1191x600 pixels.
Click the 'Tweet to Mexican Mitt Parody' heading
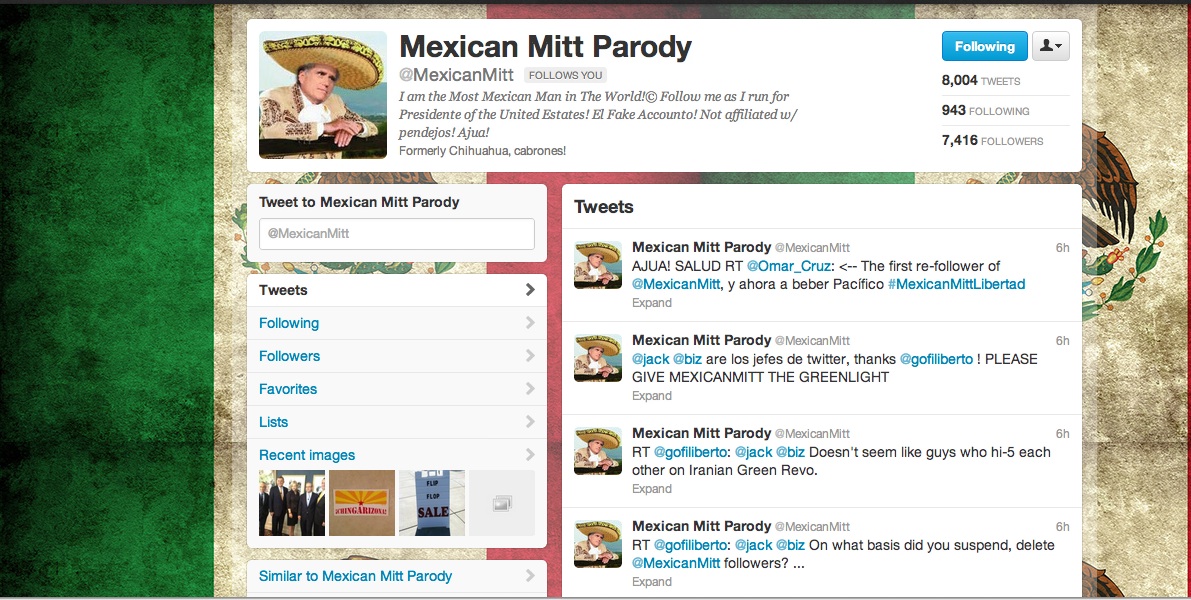(x=359, y=202)
